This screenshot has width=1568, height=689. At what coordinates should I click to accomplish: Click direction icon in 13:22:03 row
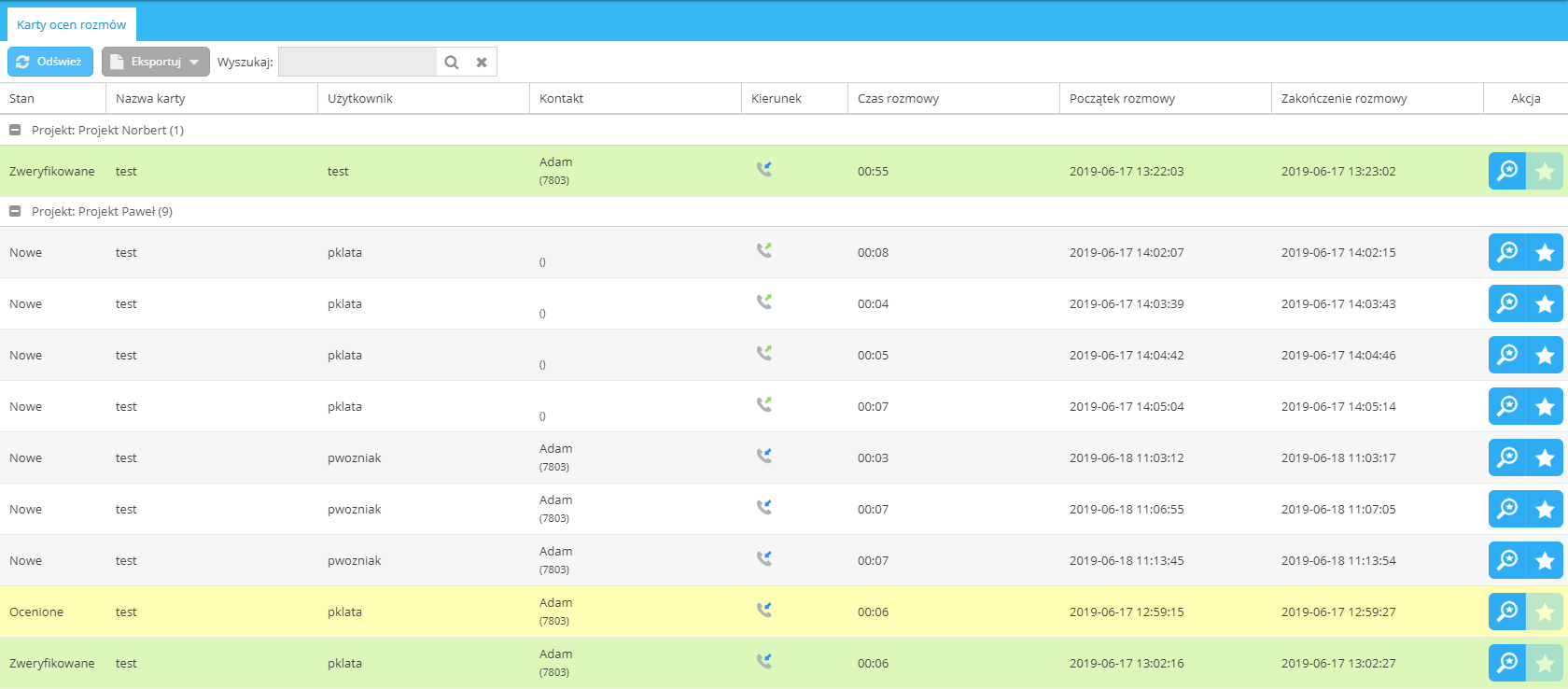click(x=764, y=169)
